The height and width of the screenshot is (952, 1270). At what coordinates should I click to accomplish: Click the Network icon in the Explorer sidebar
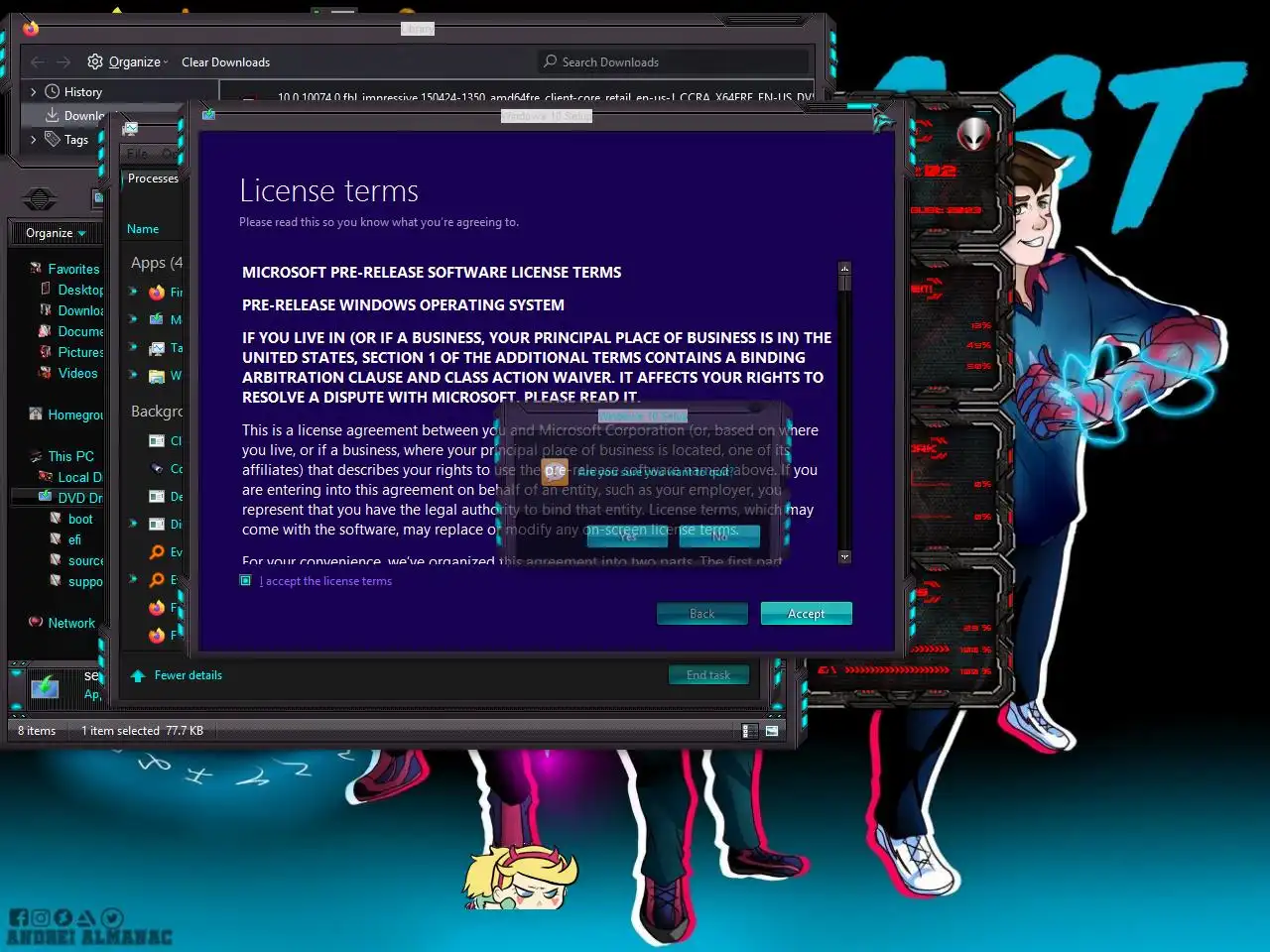(36, 623)
